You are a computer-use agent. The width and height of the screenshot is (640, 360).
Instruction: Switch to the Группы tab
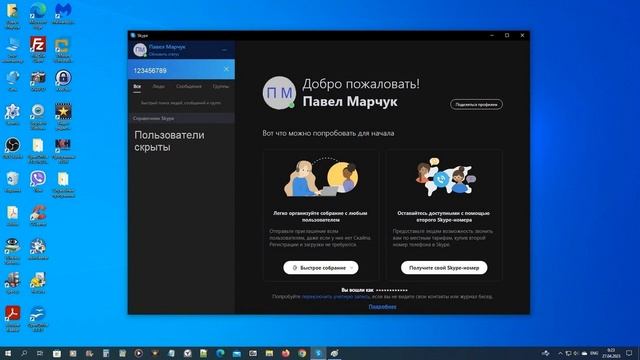click(x=221, y=87)
